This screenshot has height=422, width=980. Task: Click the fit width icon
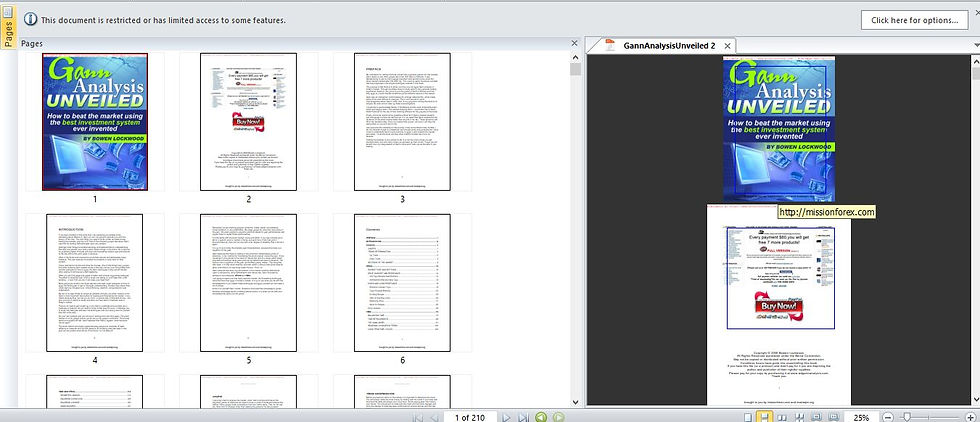point(833,417)
